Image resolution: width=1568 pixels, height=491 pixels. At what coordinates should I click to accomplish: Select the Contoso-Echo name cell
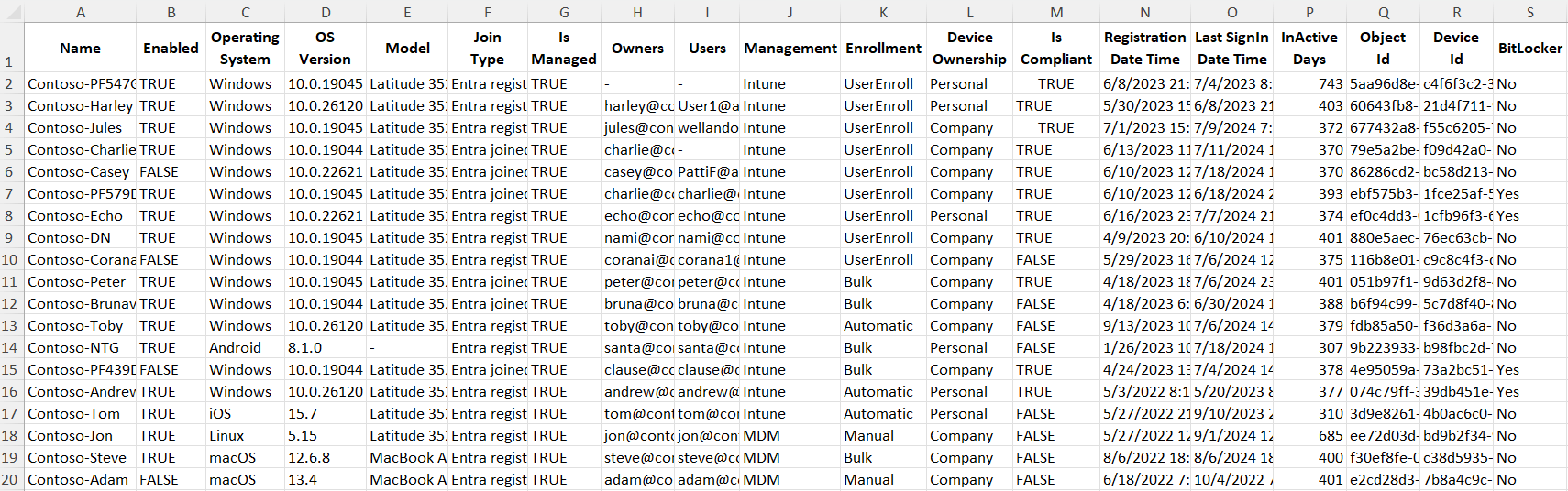[x=81, y=215]
